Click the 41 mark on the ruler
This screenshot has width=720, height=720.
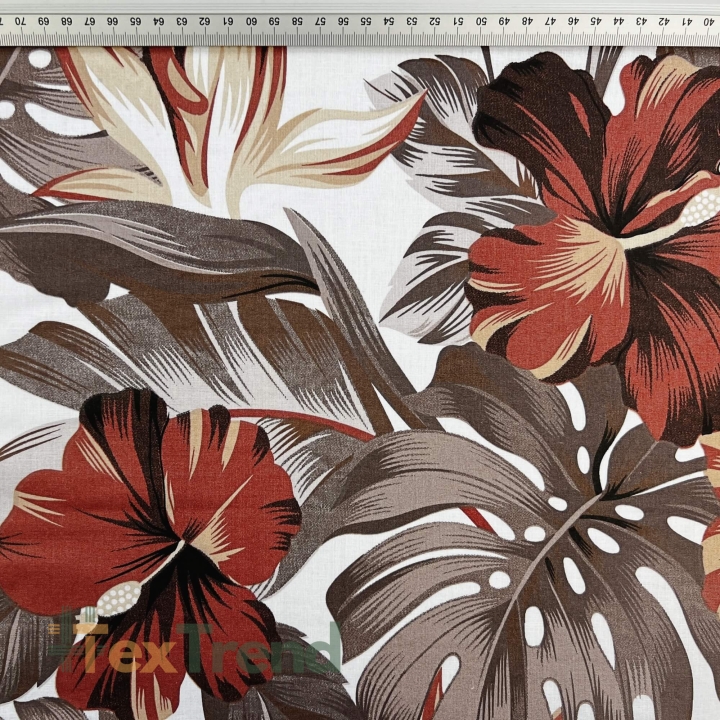[687, 21]
